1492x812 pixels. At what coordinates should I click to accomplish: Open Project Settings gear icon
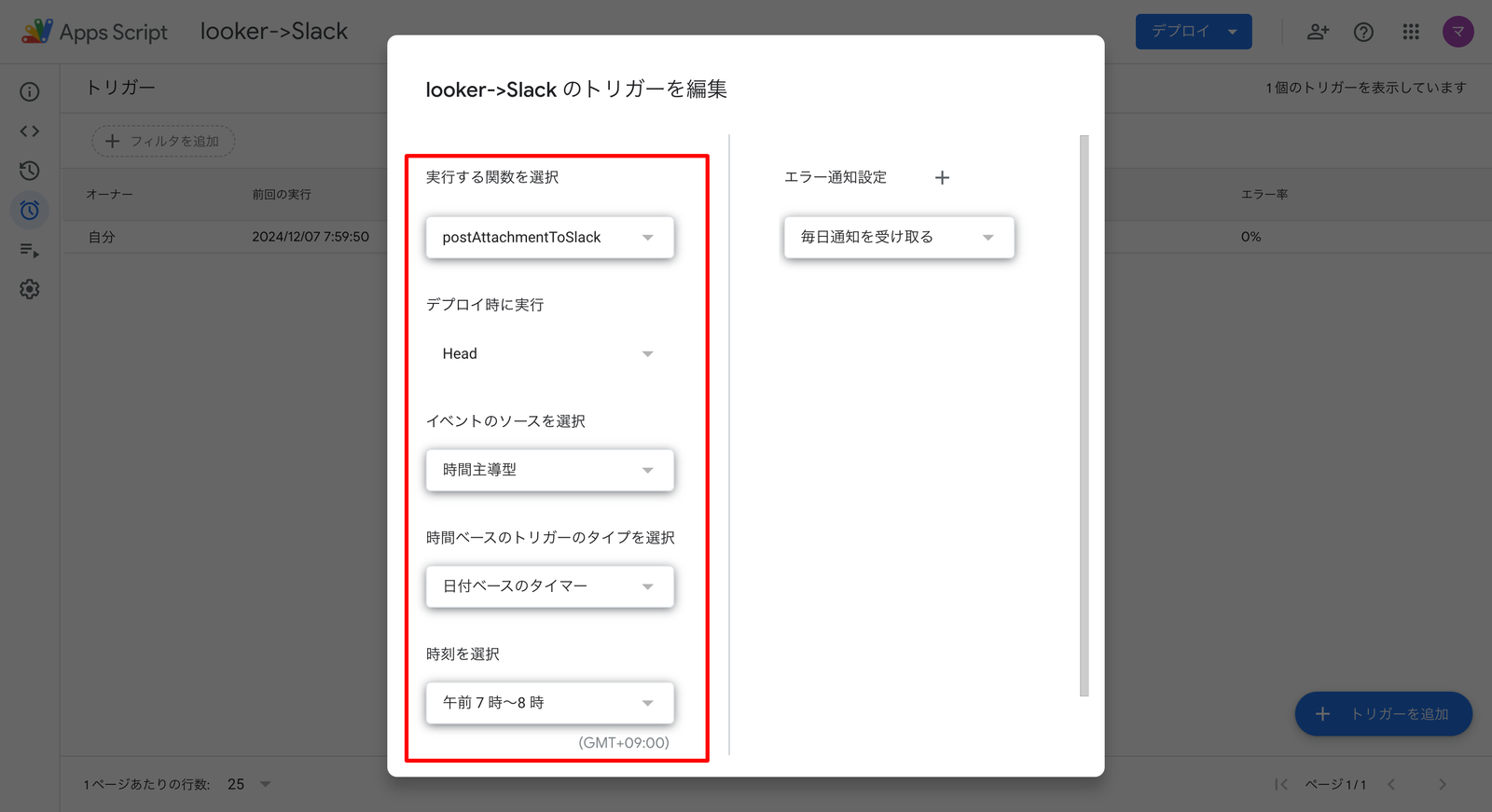[x=30, y=289]
